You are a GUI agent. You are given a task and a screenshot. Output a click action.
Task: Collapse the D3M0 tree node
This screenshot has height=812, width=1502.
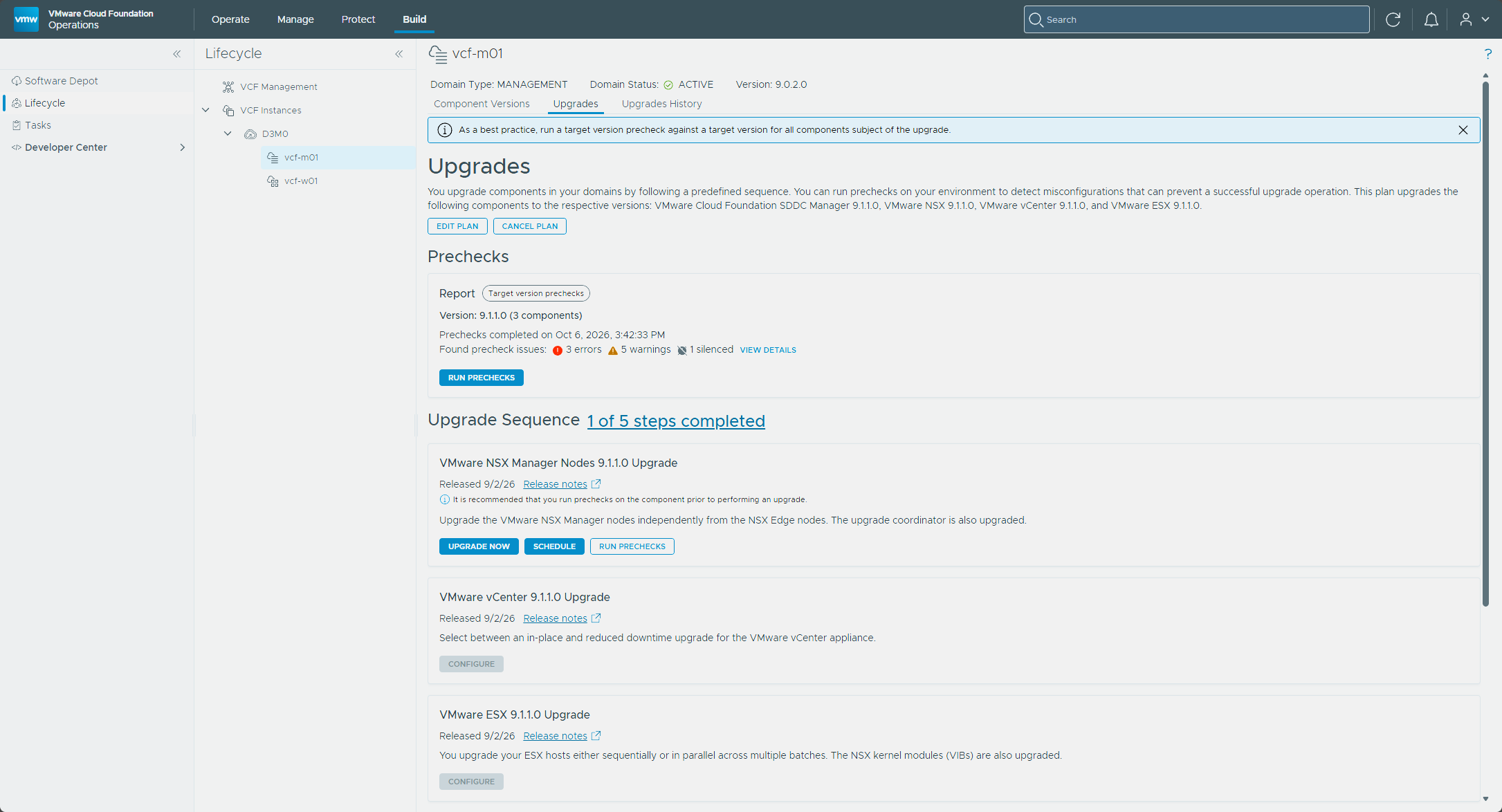point(228,133)
